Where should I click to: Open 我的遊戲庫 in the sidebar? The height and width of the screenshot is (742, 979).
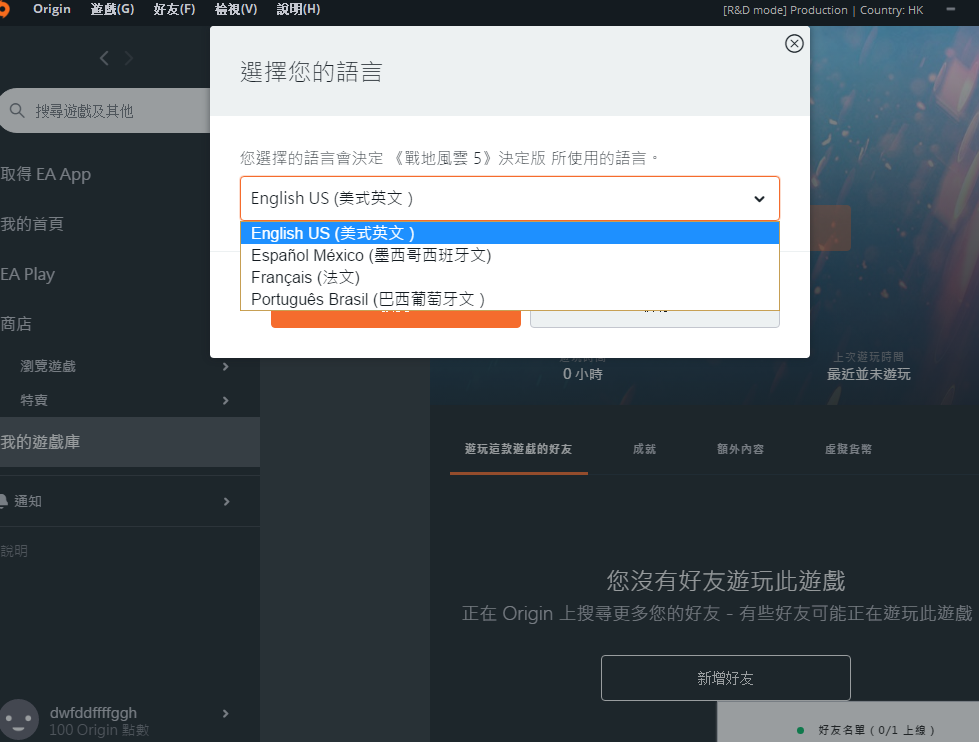[x=40, y=442]
